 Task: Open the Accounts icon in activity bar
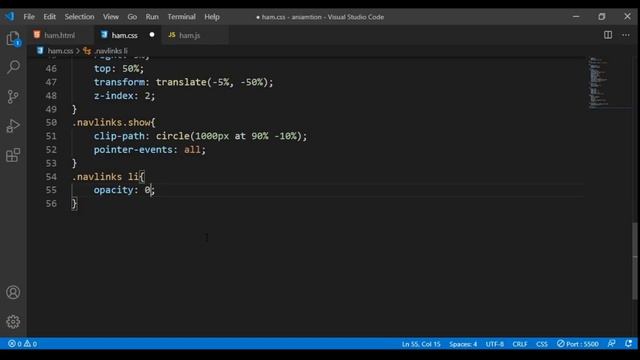tap(13, 292)
